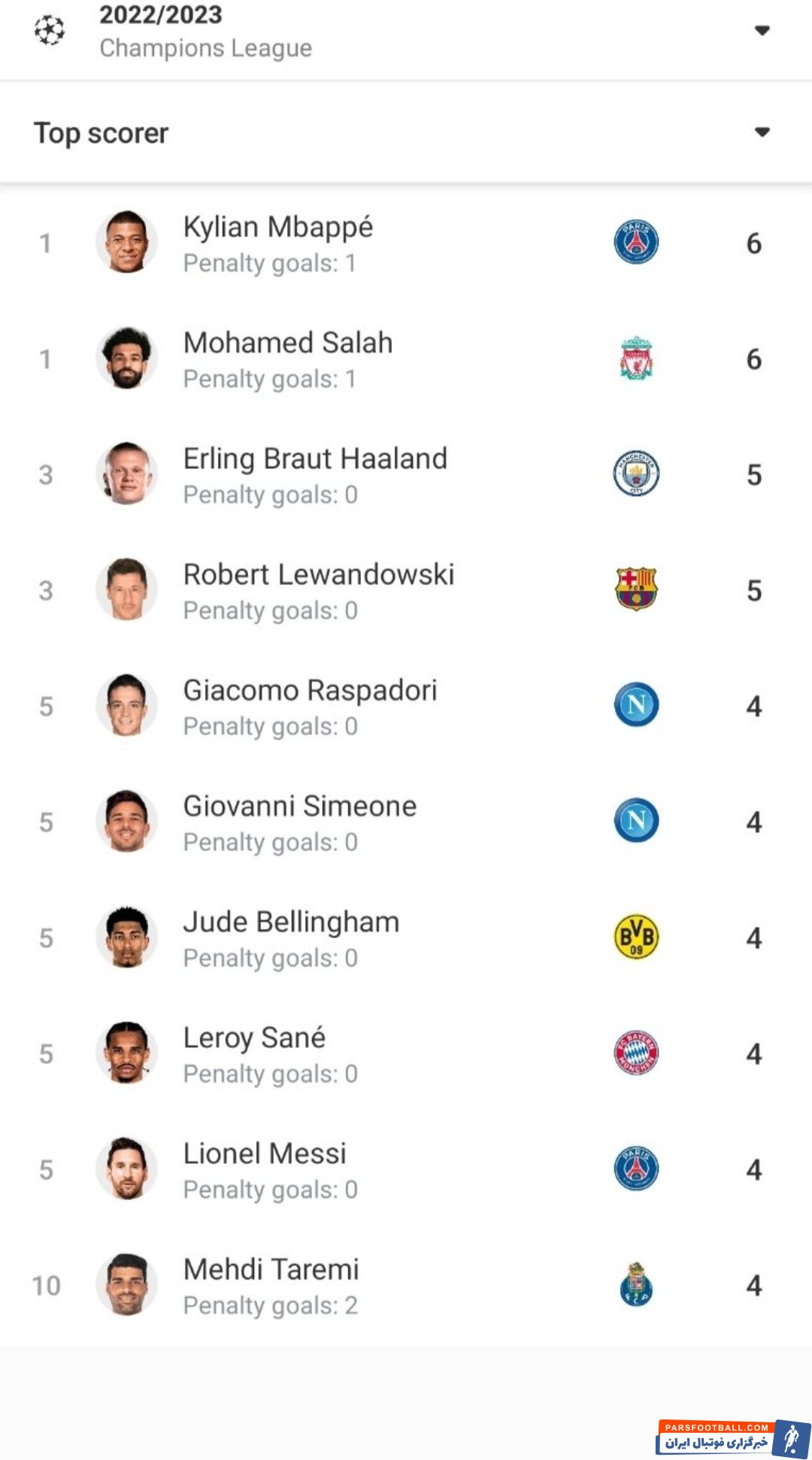
Task: Open the 2022/2023 season dropdown arrow
Action: pos(762,31)
